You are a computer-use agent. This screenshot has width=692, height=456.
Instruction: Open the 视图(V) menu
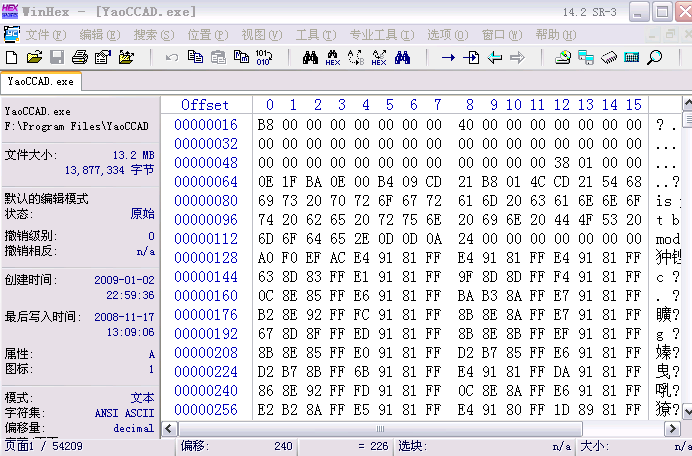[262, 35]
